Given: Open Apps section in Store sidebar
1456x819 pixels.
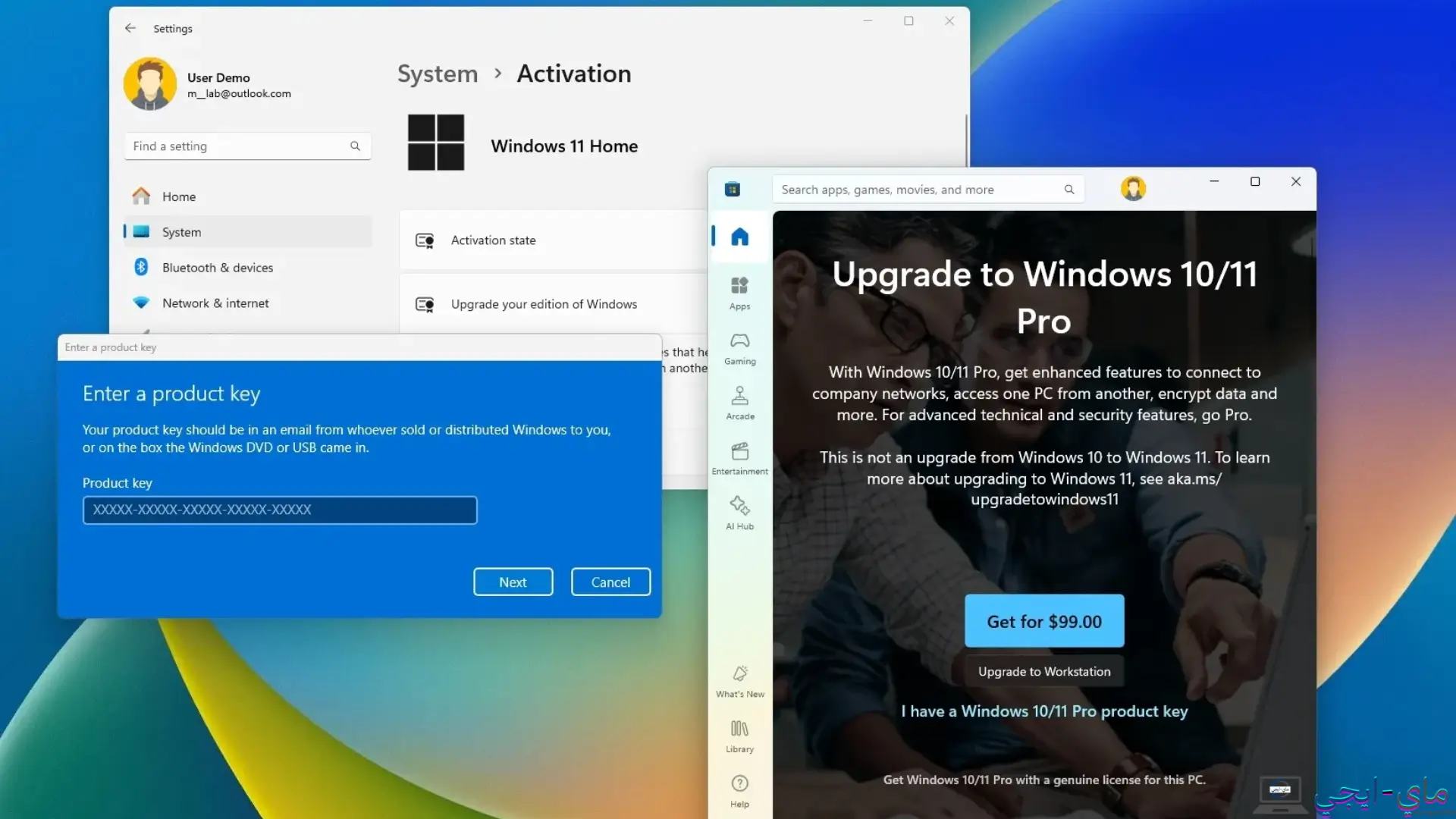Looking at the screenshot, I should [740, 293].
